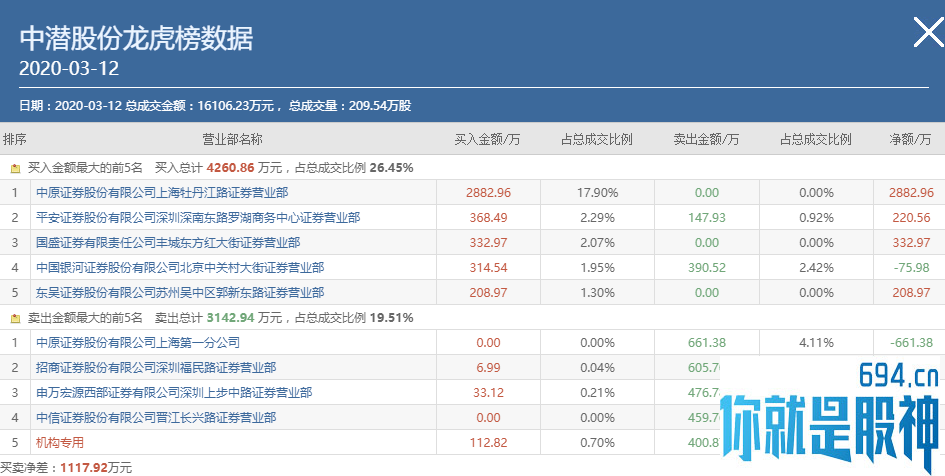
Task: Click net amount cell -75.98
Action: [909, 268]
